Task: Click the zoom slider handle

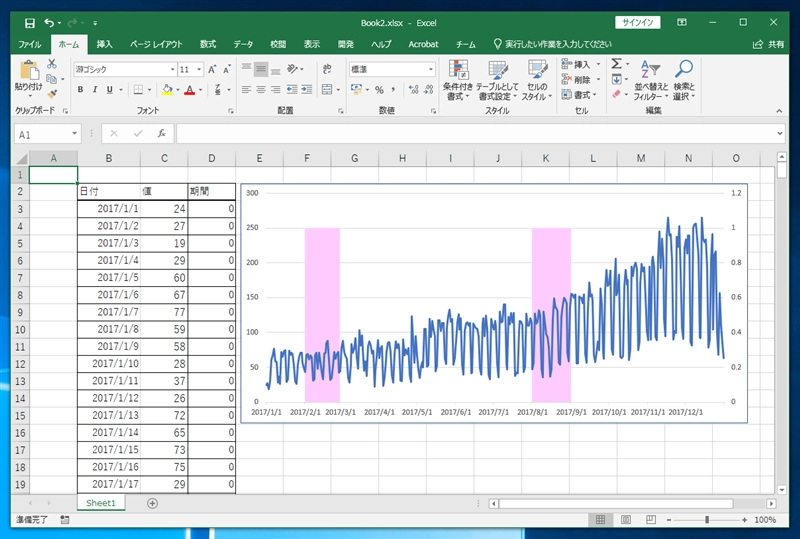Action: 707,520
